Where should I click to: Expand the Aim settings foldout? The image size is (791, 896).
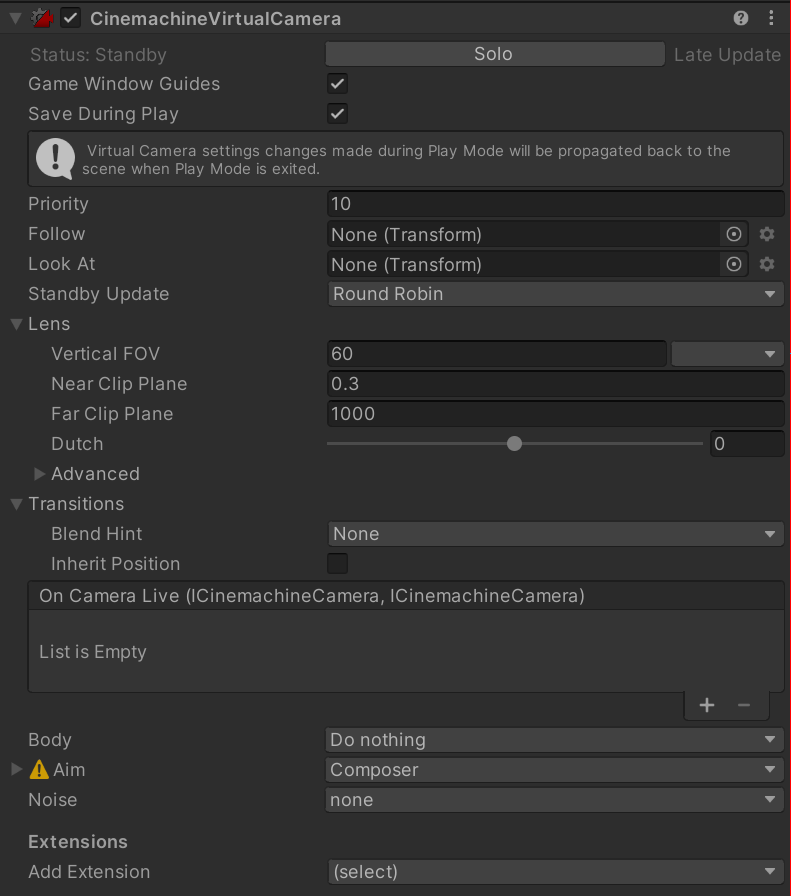click(17, 770)
